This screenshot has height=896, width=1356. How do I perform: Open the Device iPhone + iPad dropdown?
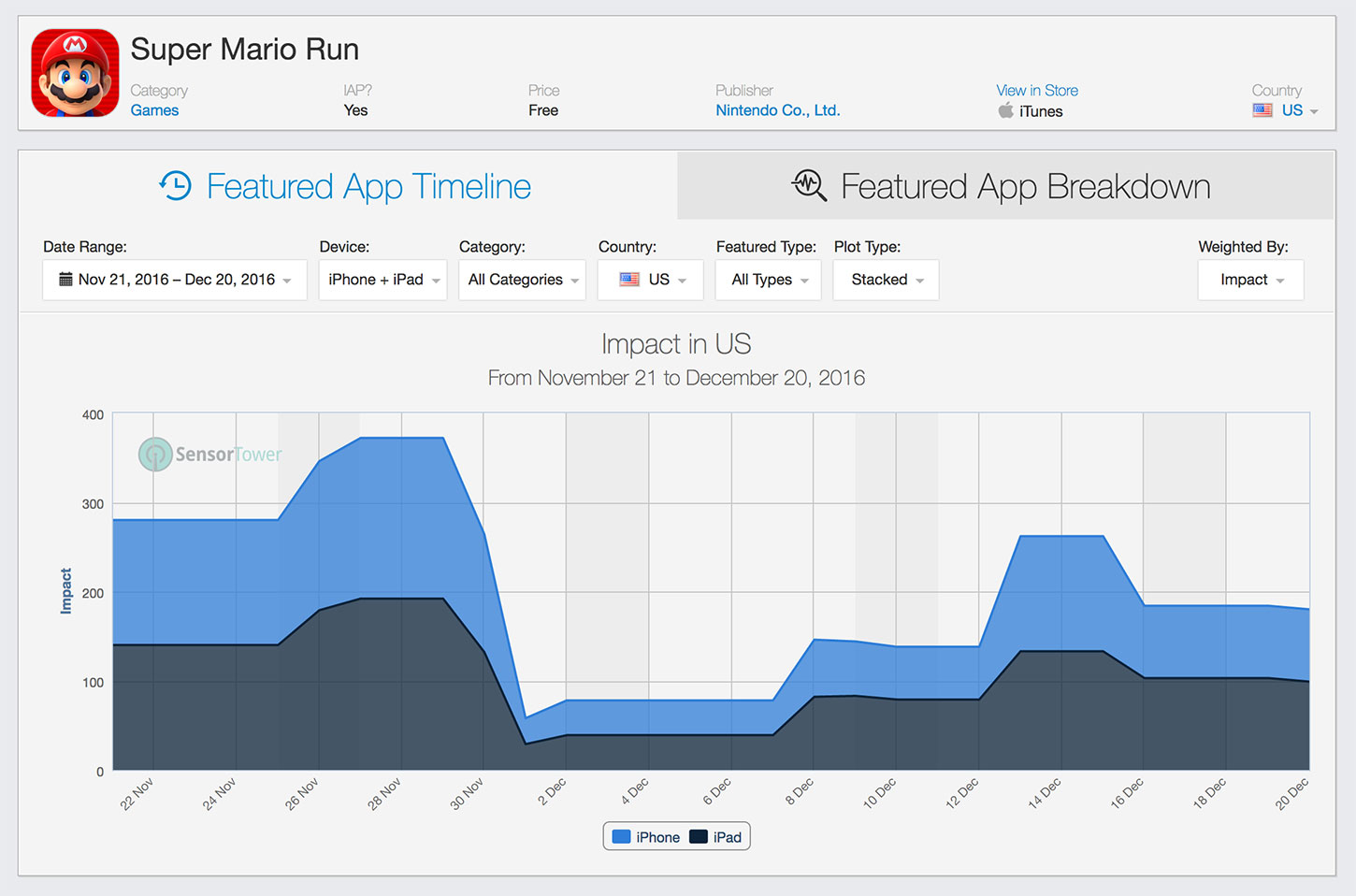382,280
